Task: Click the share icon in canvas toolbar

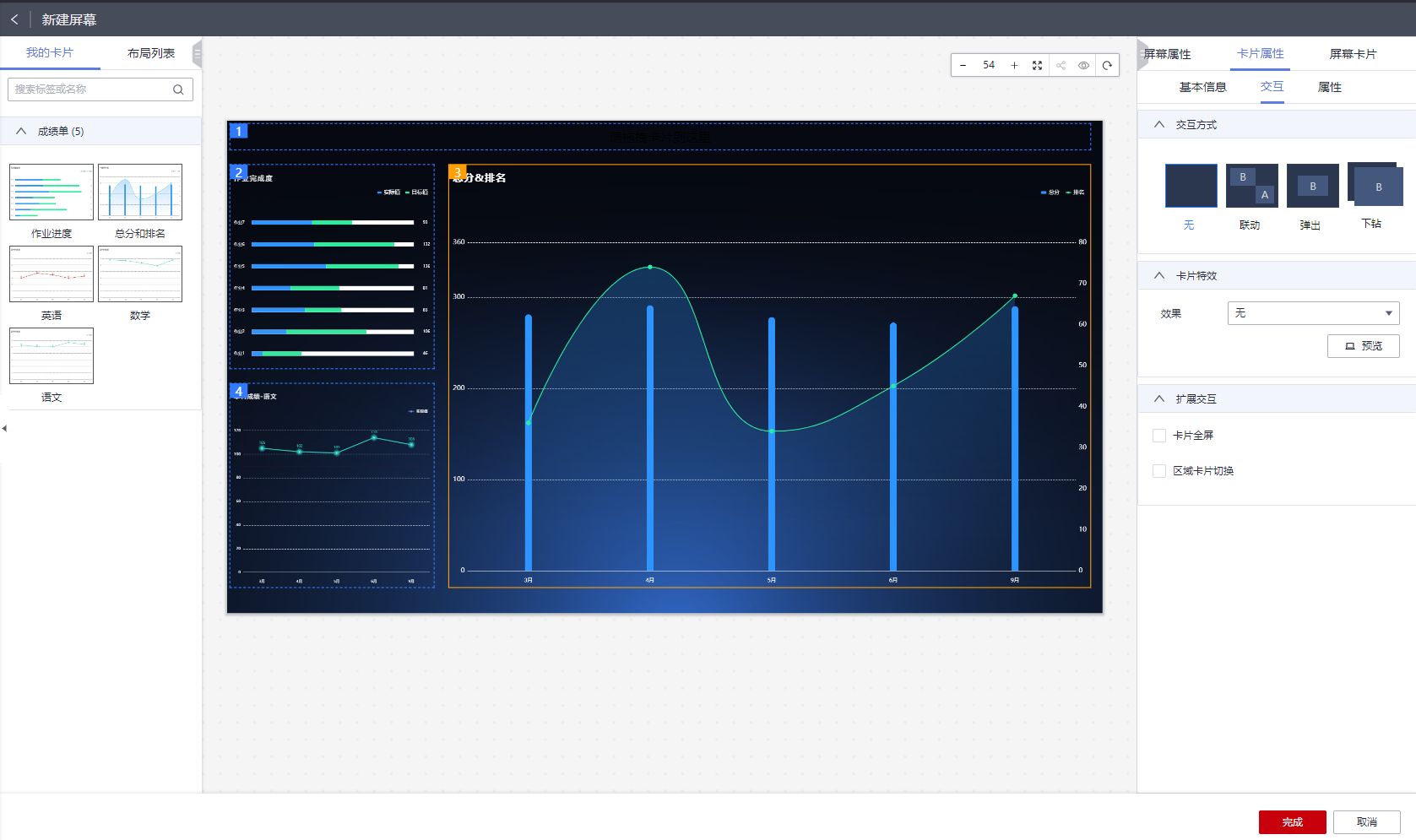Action: [x=1061, y=65]
